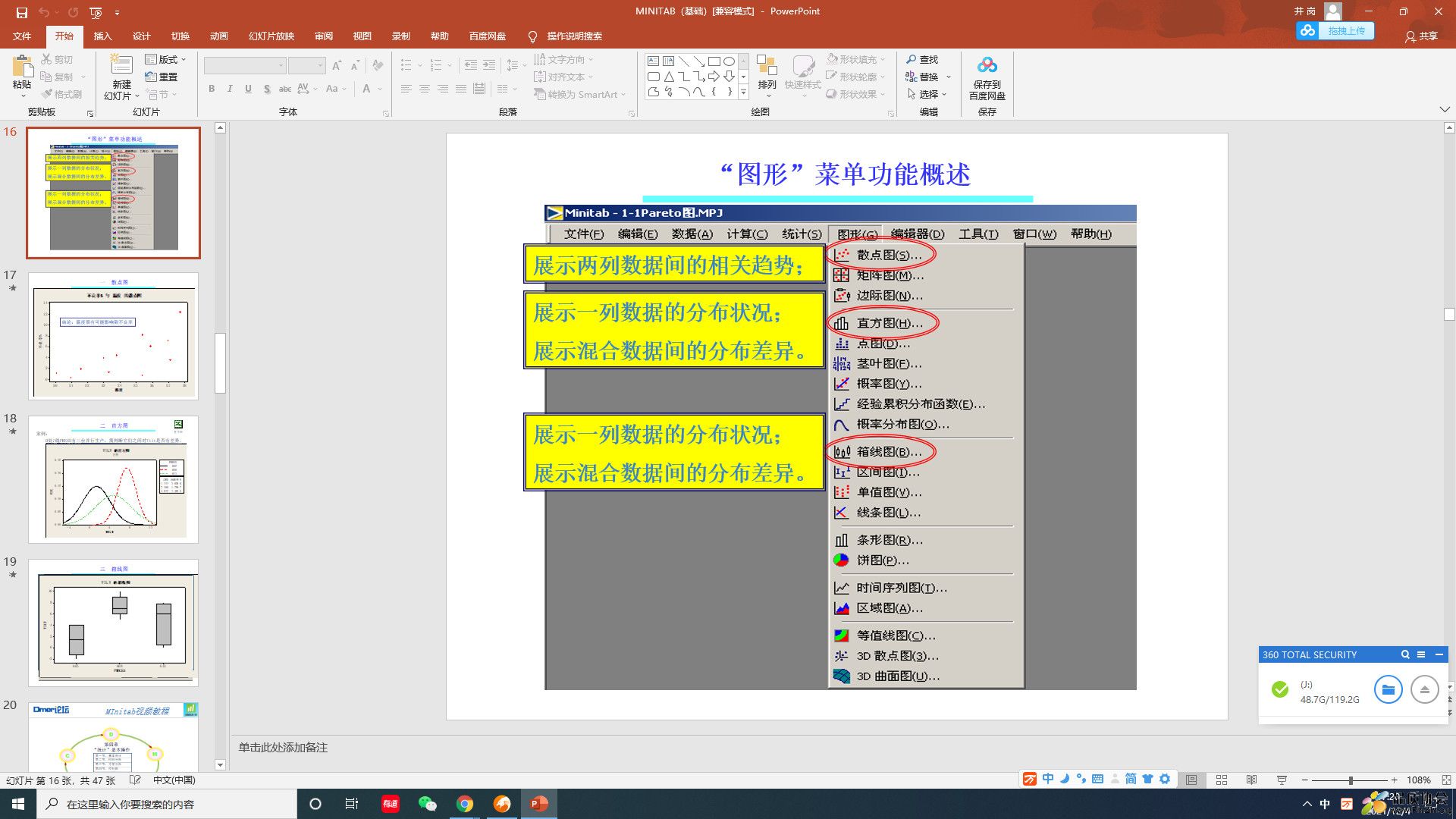The image size is (1456, 819).
Task: Fit slide to current window
Action: pos(1446,780)
